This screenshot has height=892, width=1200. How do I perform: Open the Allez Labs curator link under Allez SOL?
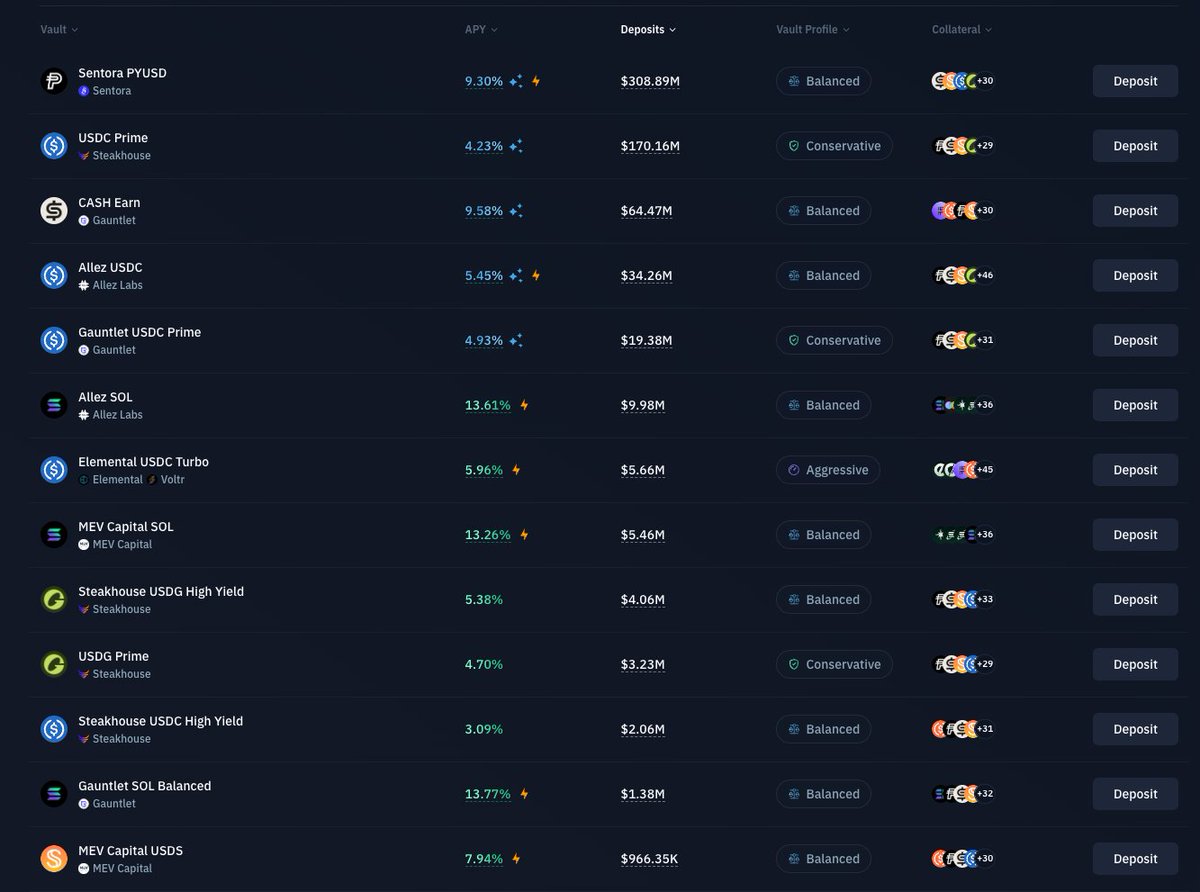tap(111, 415)
